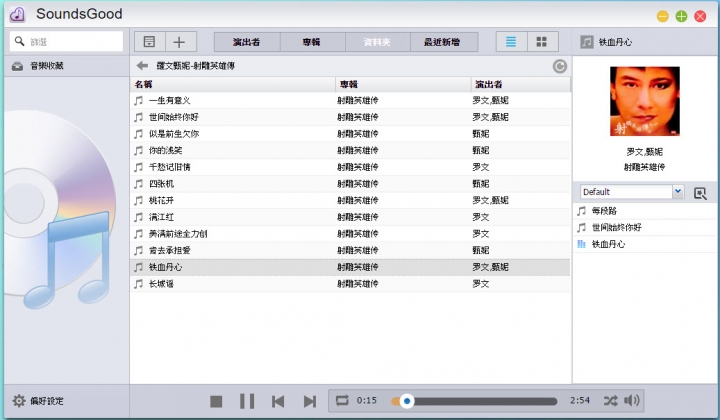Click the search field in sidebar
The image size is (720, 420).
67,41
